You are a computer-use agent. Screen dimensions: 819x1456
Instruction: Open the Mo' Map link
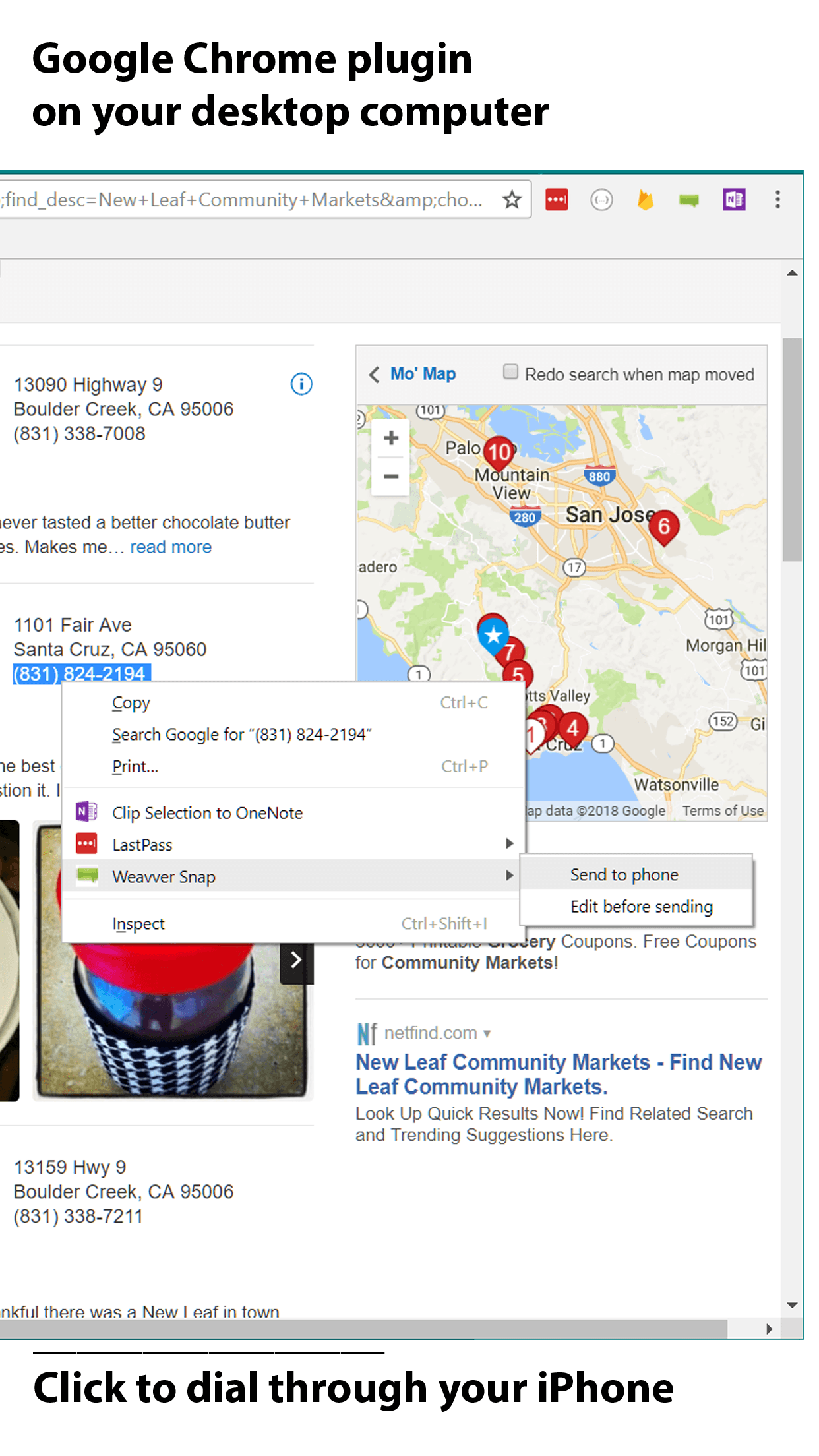tap(423, 374)
